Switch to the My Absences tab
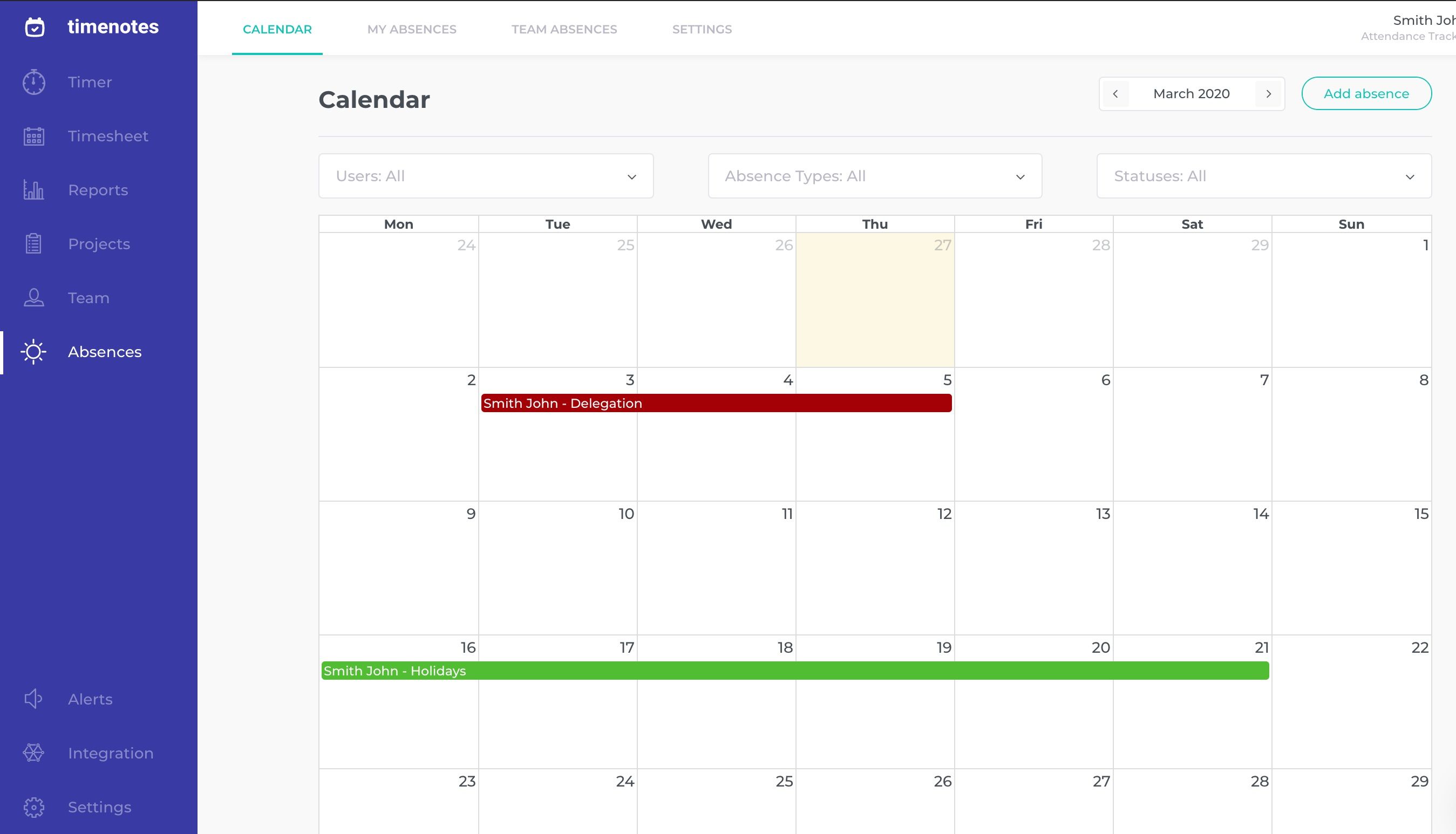 pos(411,29)
